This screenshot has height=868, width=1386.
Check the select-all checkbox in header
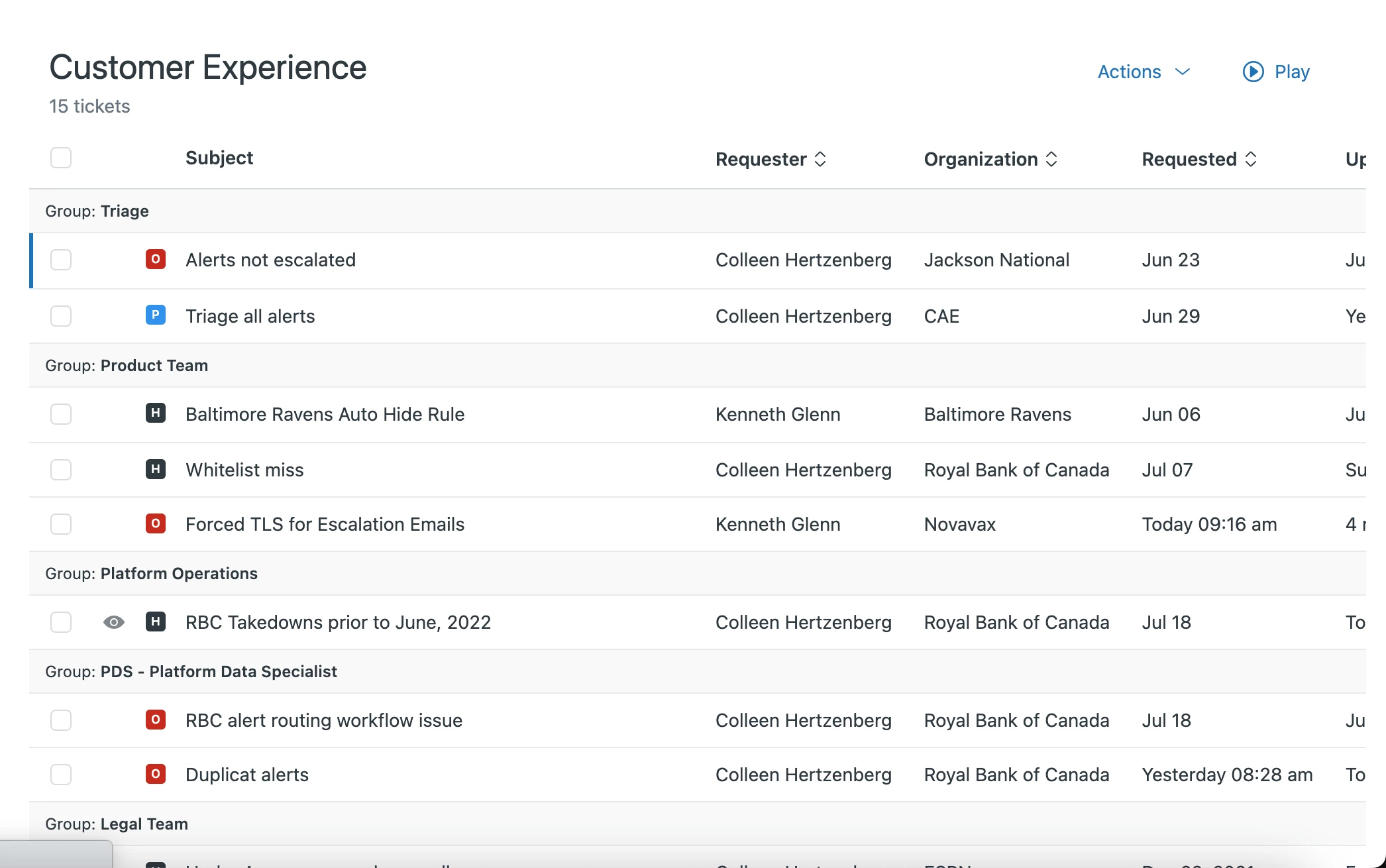[61, 158]
